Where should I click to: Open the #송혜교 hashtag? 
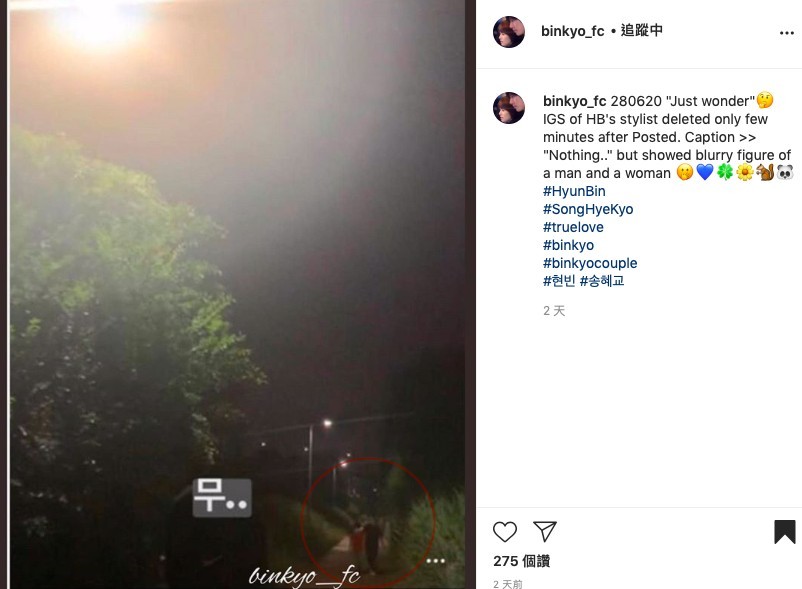coord(602,281)
